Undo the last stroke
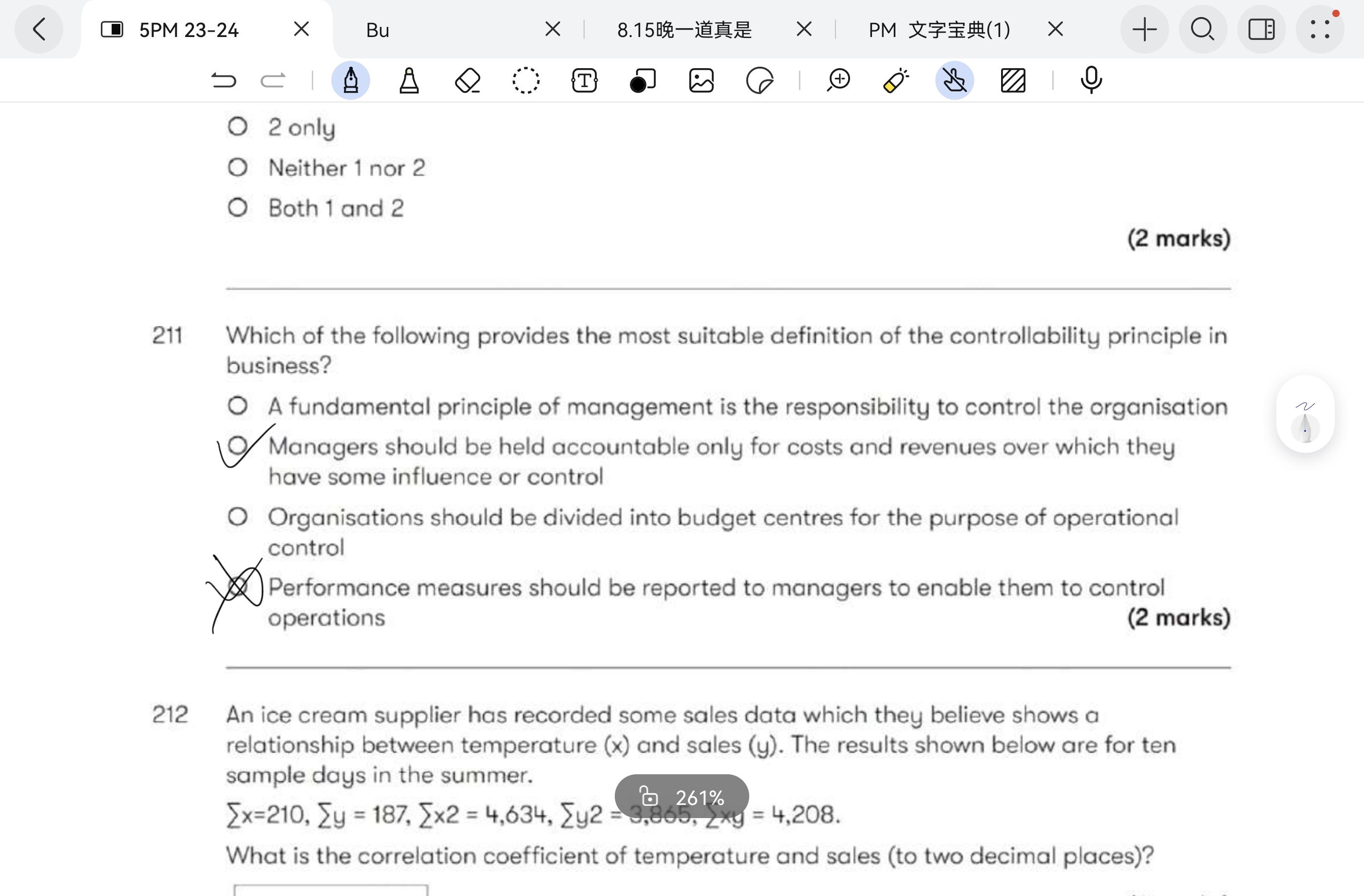Screen dimensions: 1364x896 point(224,80)
